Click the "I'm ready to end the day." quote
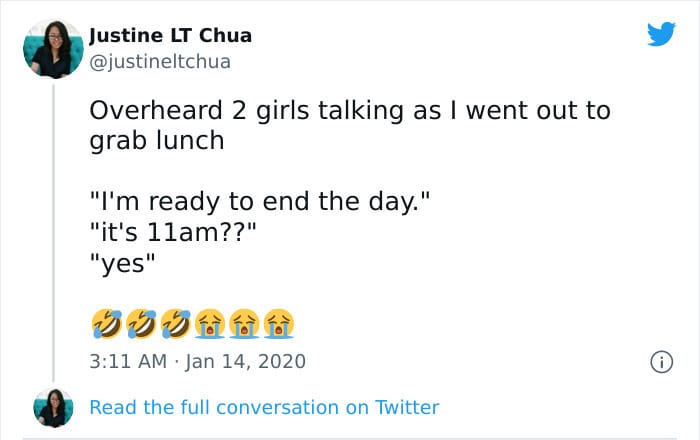 click(260, 204)
